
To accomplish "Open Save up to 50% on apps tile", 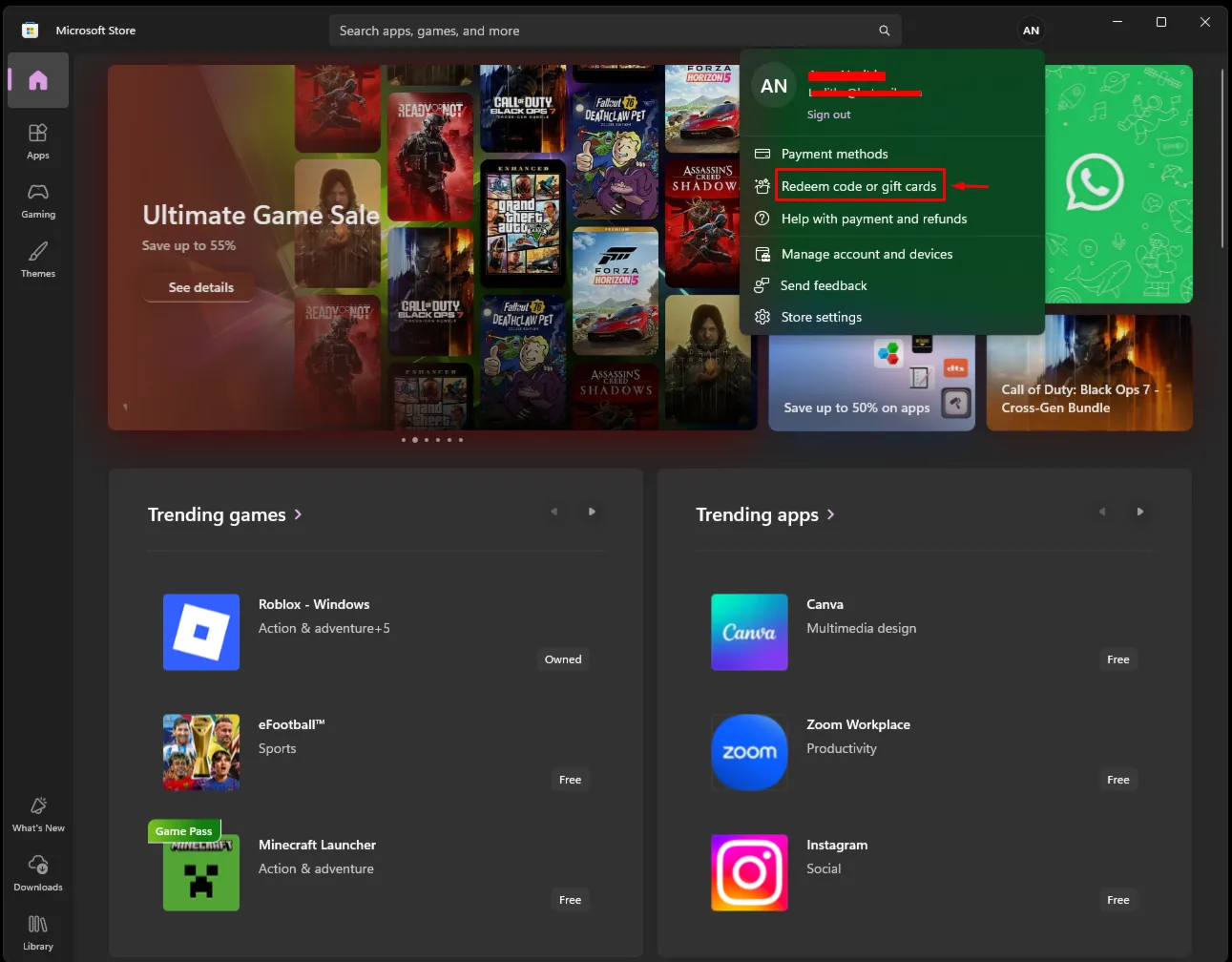I will [x=871, y=382].
